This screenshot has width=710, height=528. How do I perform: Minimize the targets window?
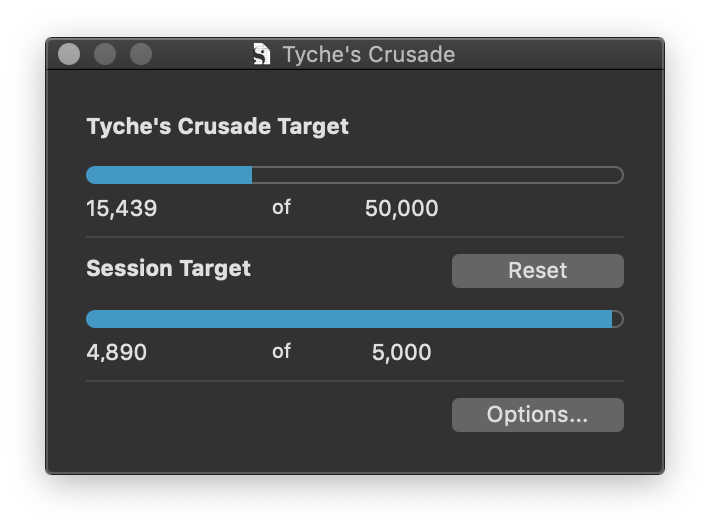click(105, 54)
